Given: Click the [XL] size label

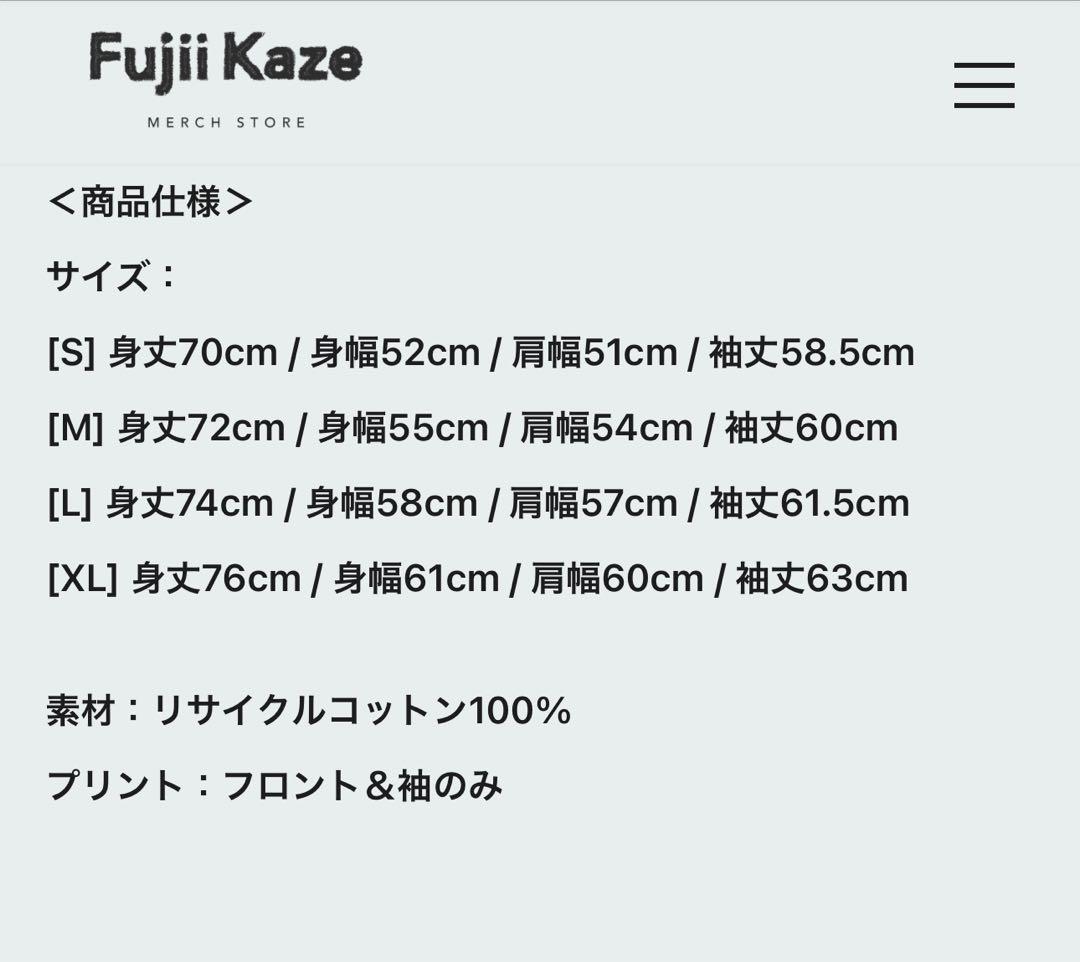Looking at the screenshot, I should click(x=83, y=579).
